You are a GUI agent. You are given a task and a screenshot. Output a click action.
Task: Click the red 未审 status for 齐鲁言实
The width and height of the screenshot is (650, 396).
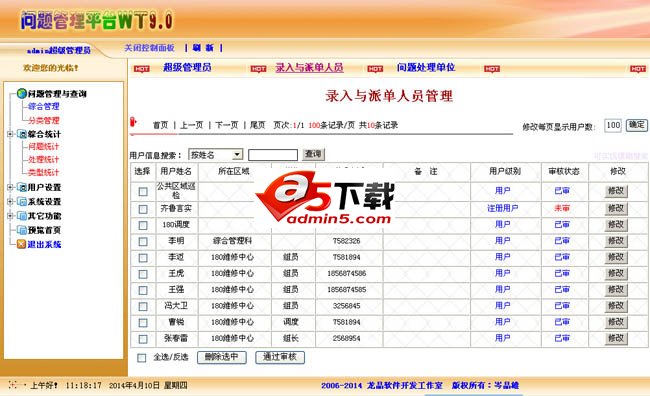click(x=562, y=208)
